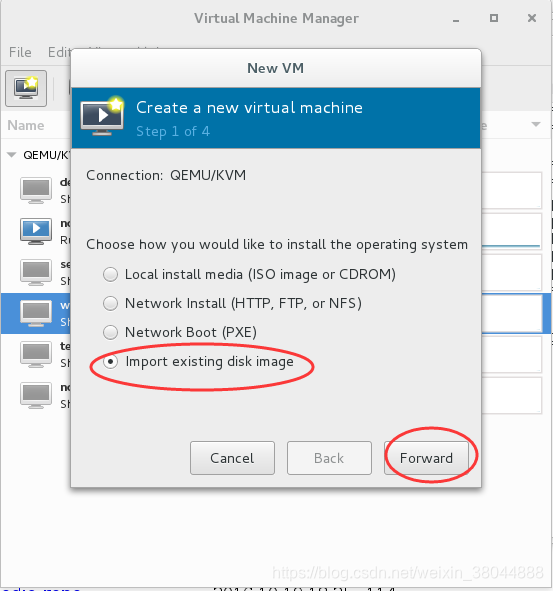553x591 pixels.
Task: Minimize the Virtual Machine Manager window
Action: [x=456, y=21]
